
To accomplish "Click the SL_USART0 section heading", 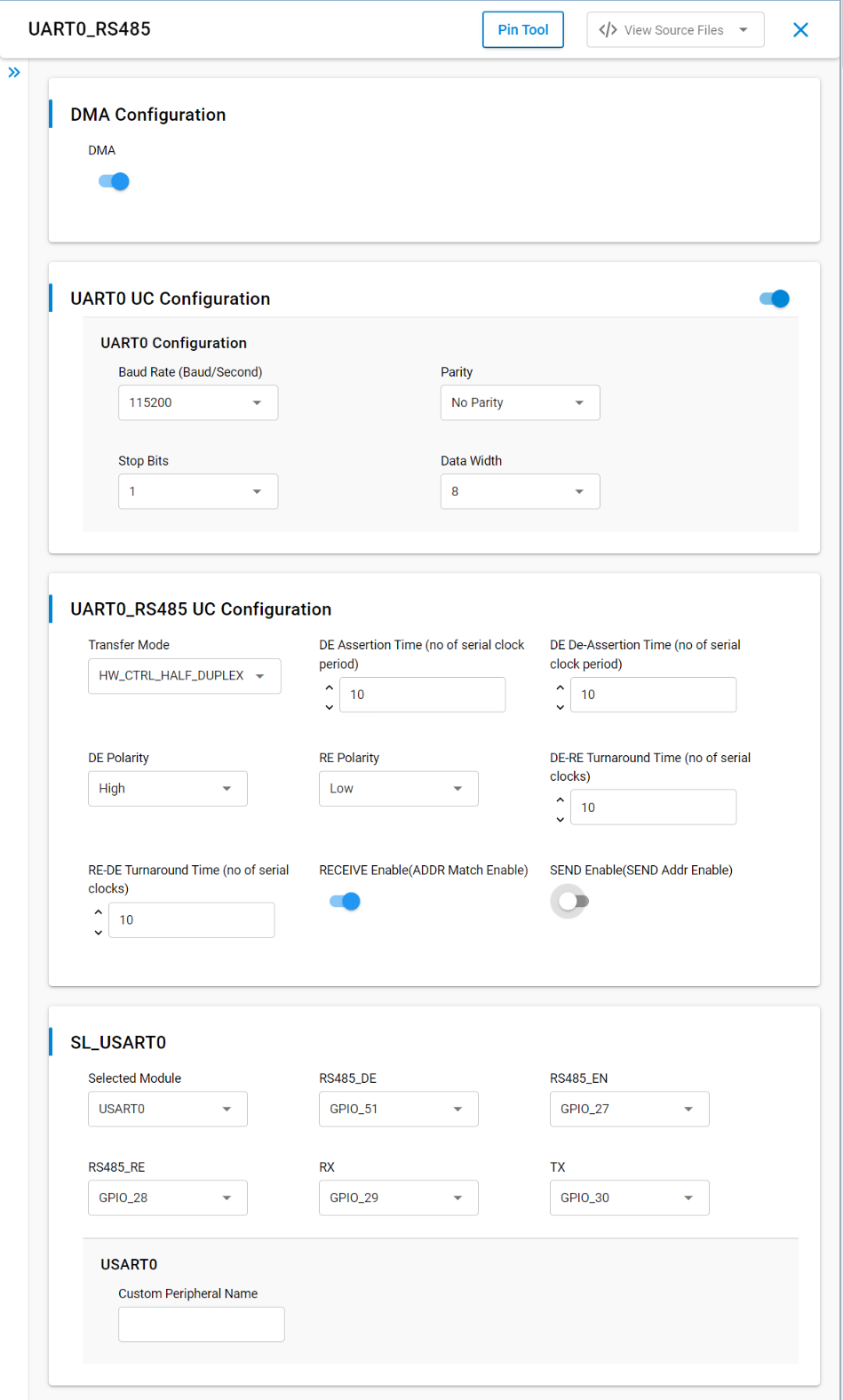I will click(x=118, y=1043).
